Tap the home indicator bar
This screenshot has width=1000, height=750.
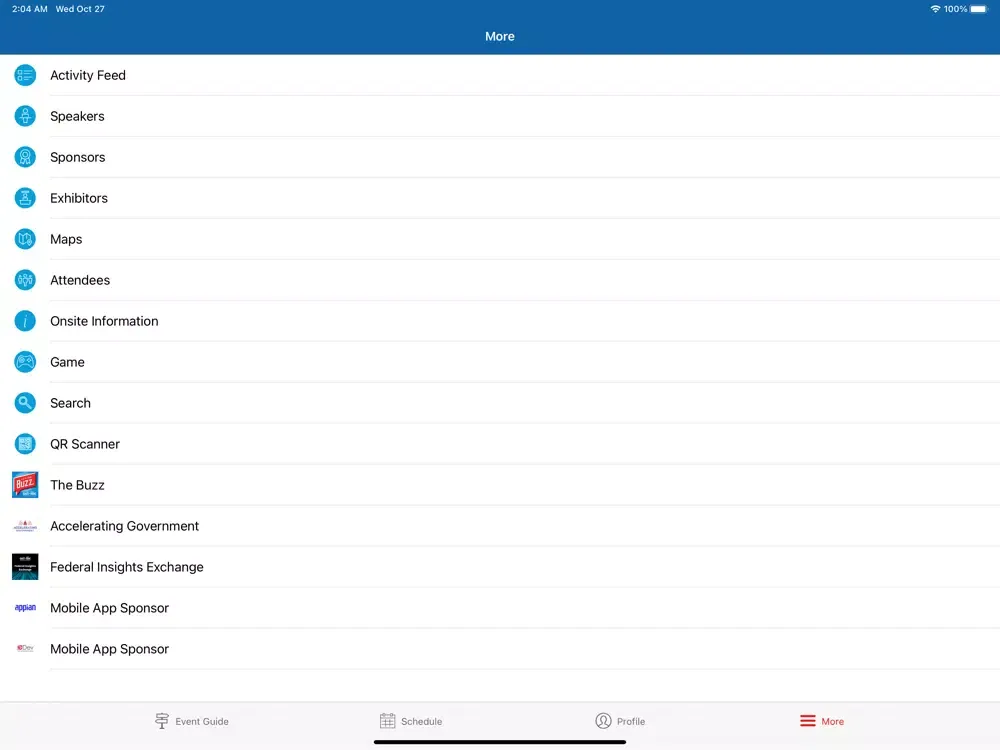[499, 742]
